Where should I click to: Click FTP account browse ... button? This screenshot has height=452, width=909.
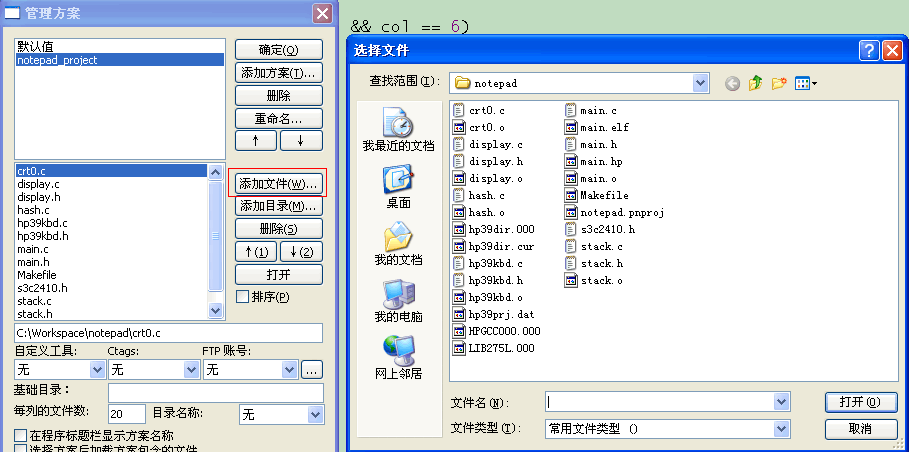coord(312,370)
